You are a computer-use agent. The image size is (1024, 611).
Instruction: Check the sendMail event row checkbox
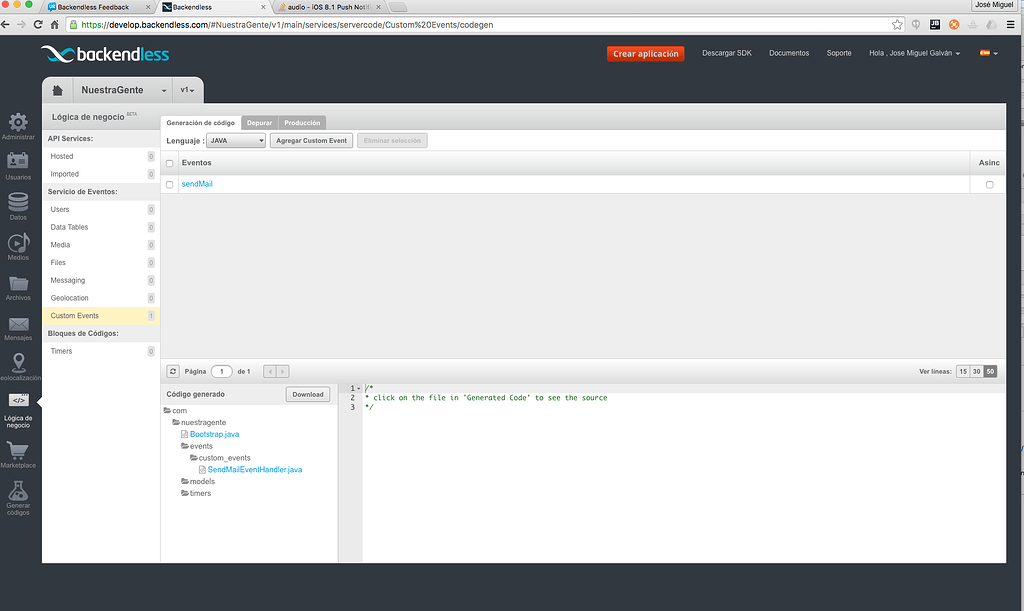click(x=170, y=185)
